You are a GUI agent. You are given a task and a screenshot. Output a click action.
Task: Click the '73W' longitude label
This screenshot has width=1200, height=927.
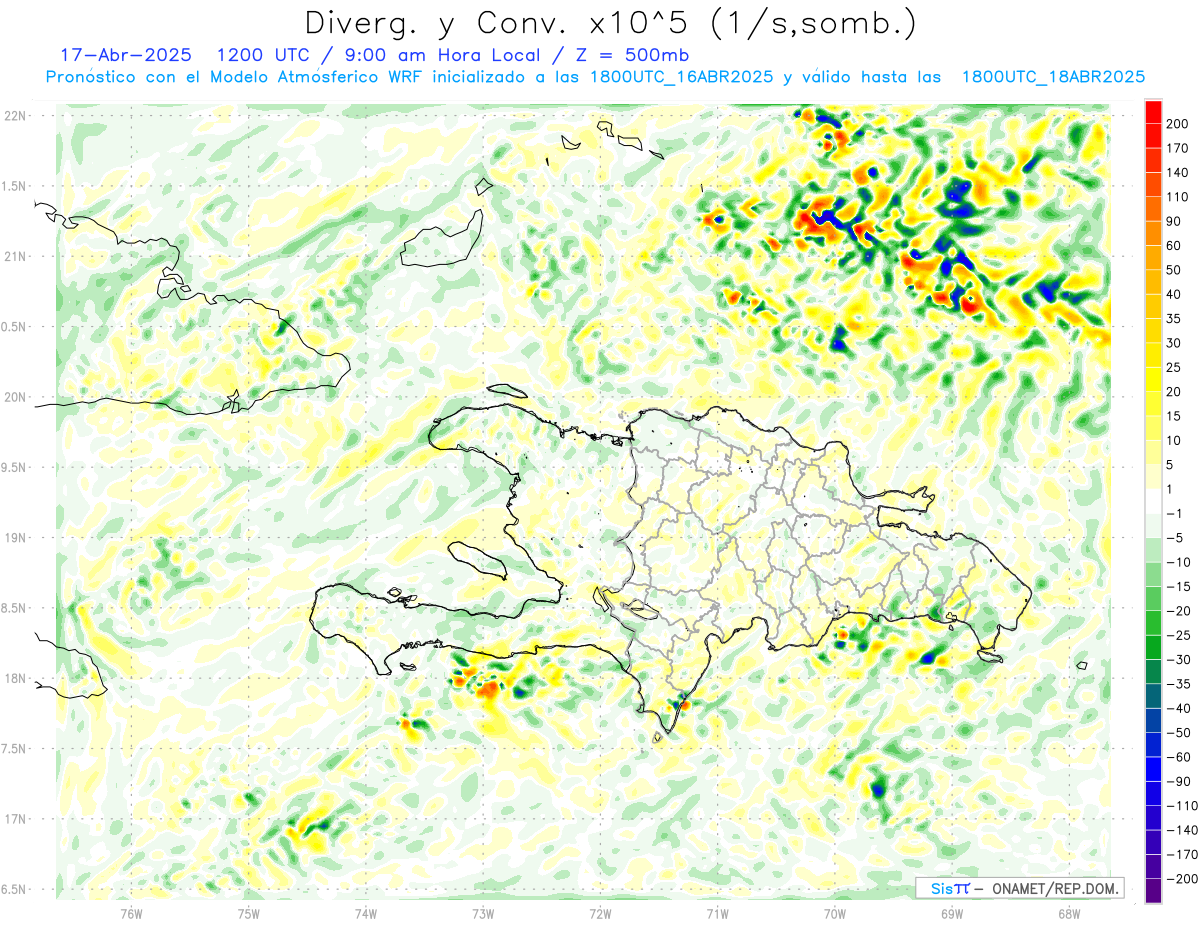(x=483, y=913)
